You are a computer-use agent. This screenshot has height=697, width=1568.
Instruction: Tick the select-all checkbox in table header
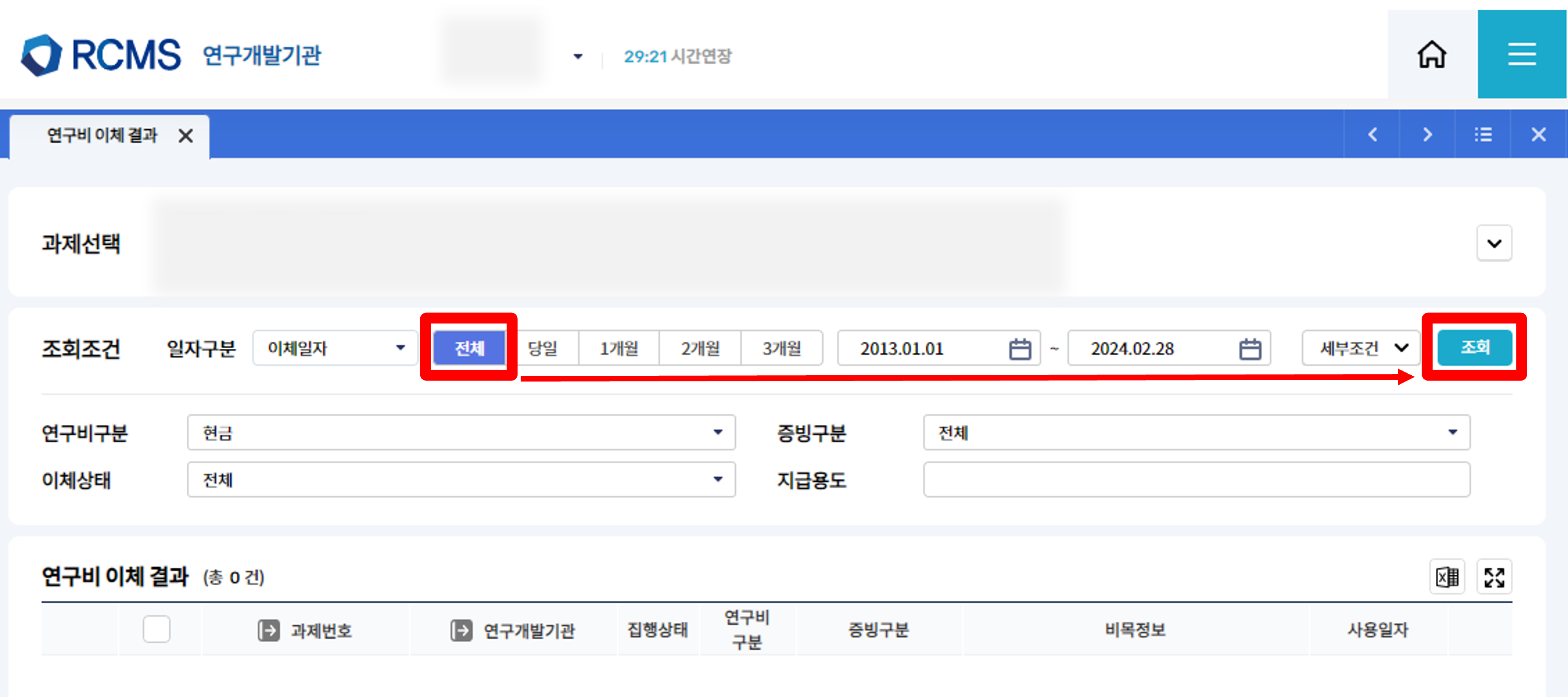click(156, 629)
